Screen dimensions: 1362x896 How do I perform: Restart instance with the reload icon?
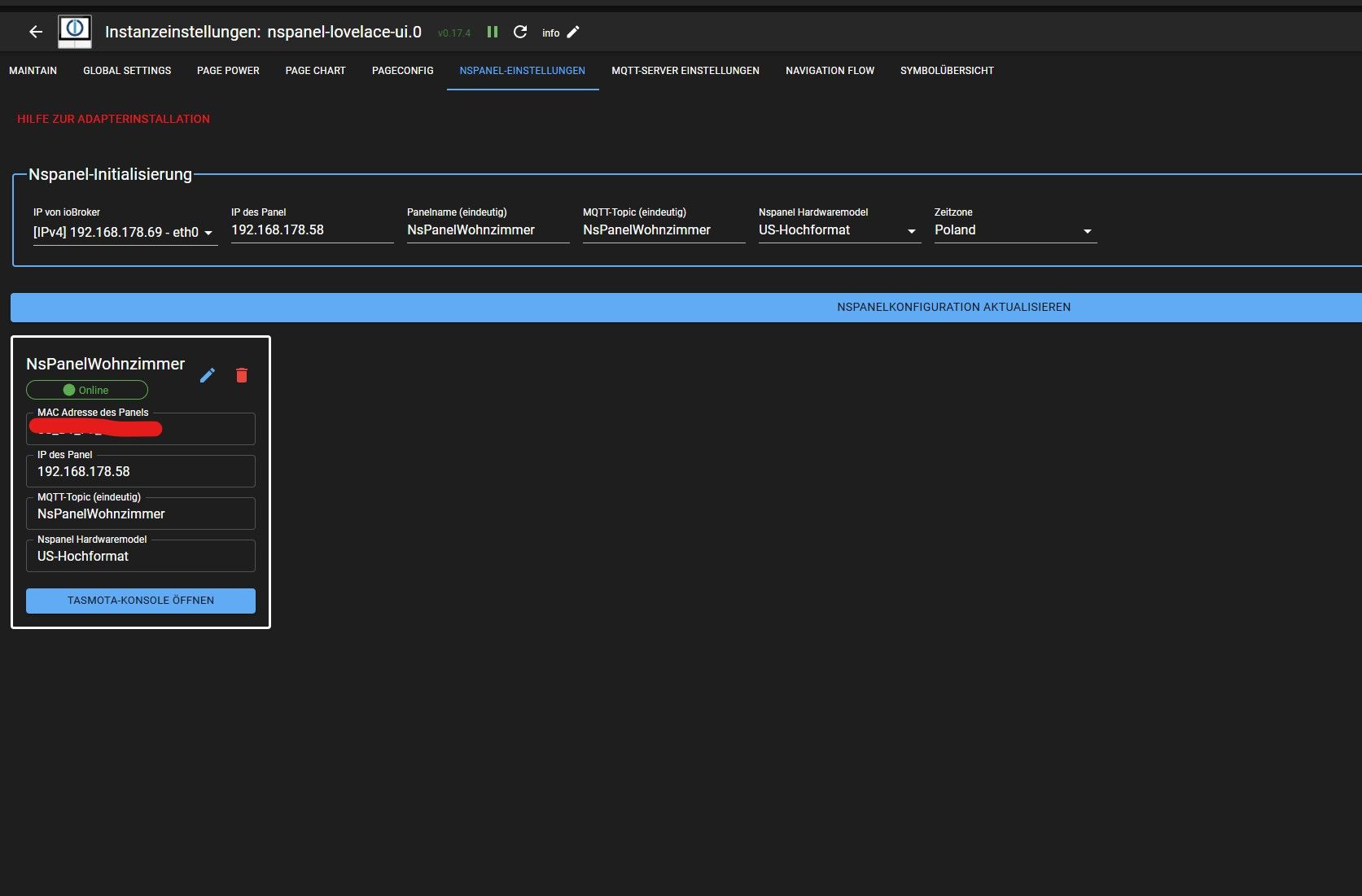(520, 32)
